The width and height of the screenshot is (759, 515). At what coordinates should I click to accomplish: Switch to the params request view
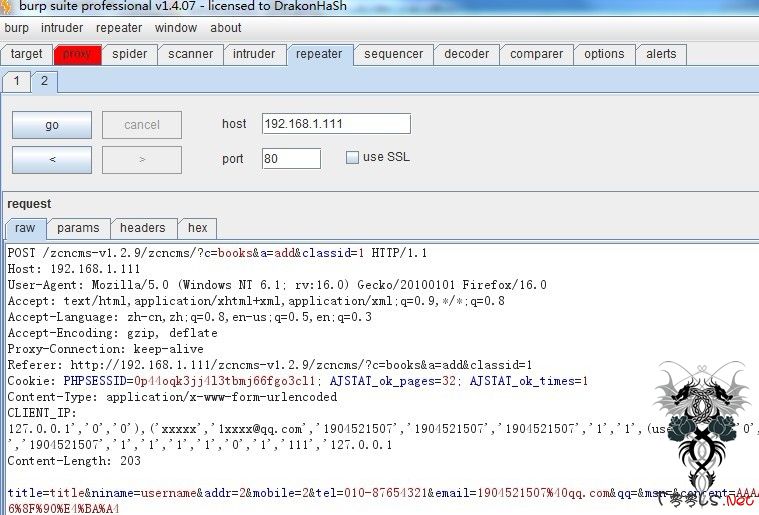pos(78,228)
